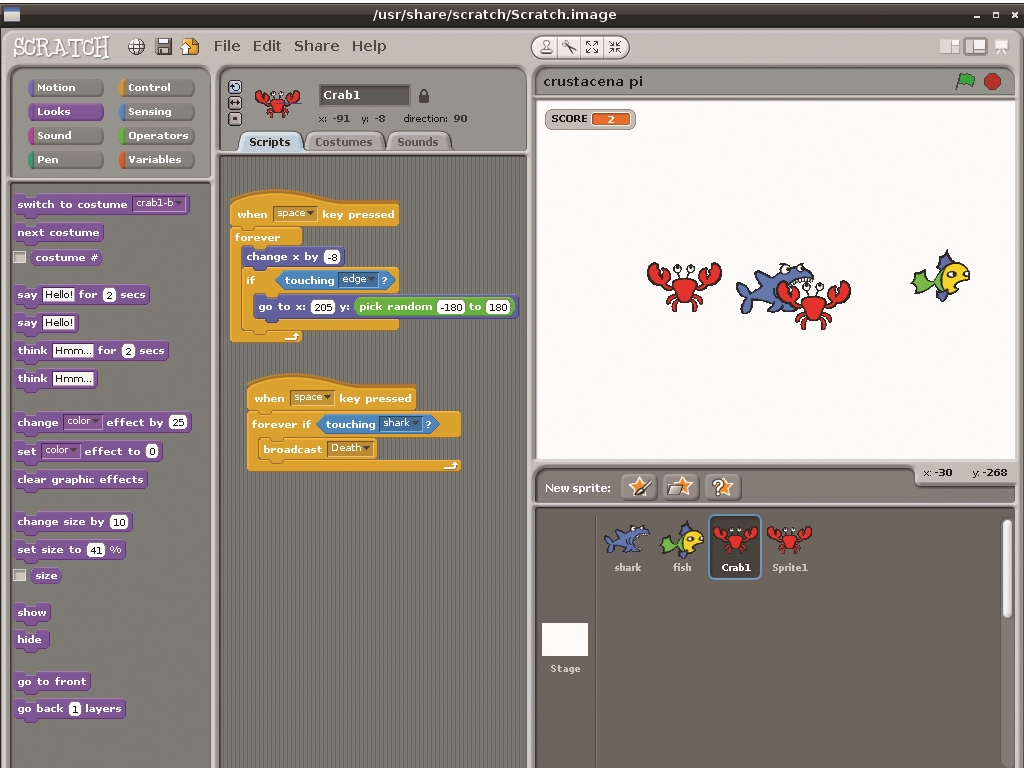This screenshot has width=1024, height=768.
Task: Click the red stop sign button
Action: click(993, 82)
